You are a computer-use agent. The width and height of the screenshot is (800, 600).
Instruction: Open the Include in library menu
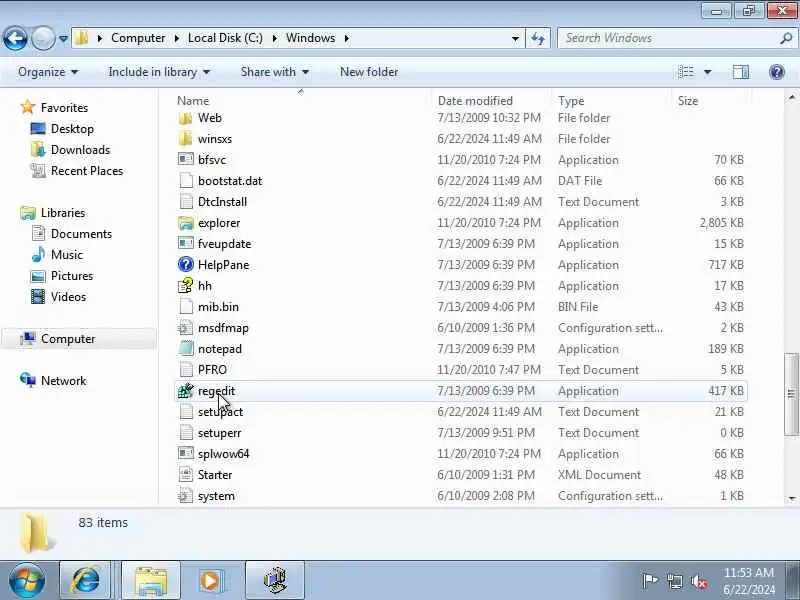[159, 72]
